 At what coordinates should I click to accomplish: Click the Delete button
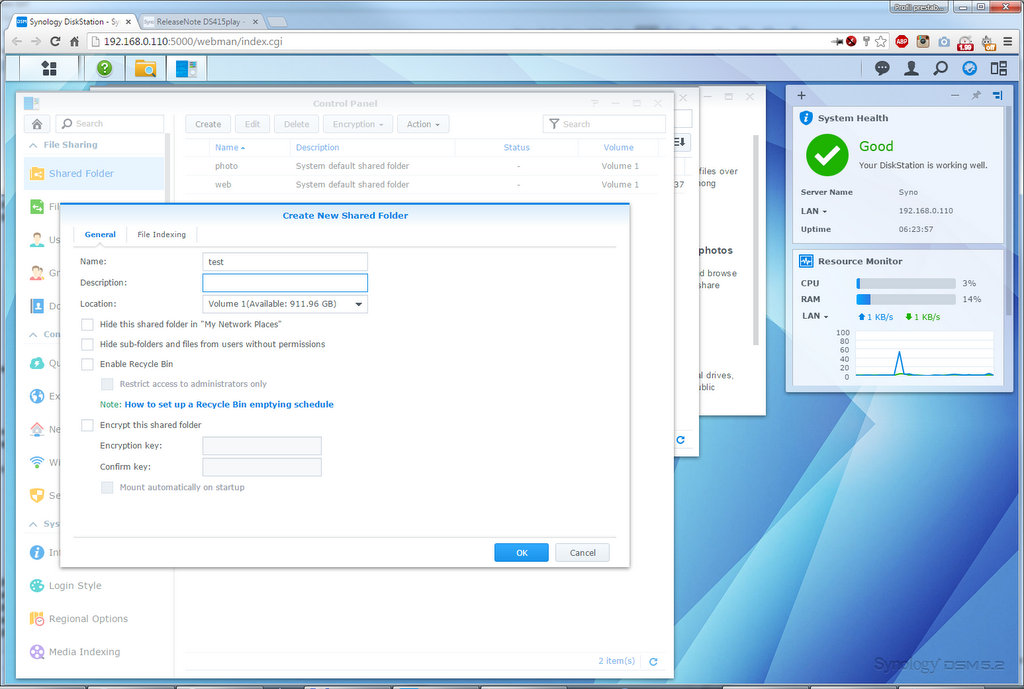tap(296, 124)
